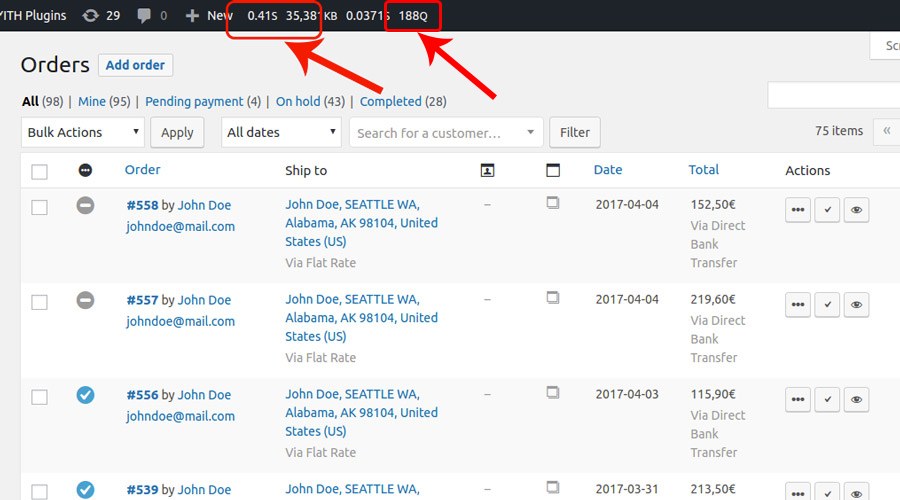The height and width of the screenshot is (500, 900).
Task: Complete order #556 with checkmark button
Action: tap(827, 399)
